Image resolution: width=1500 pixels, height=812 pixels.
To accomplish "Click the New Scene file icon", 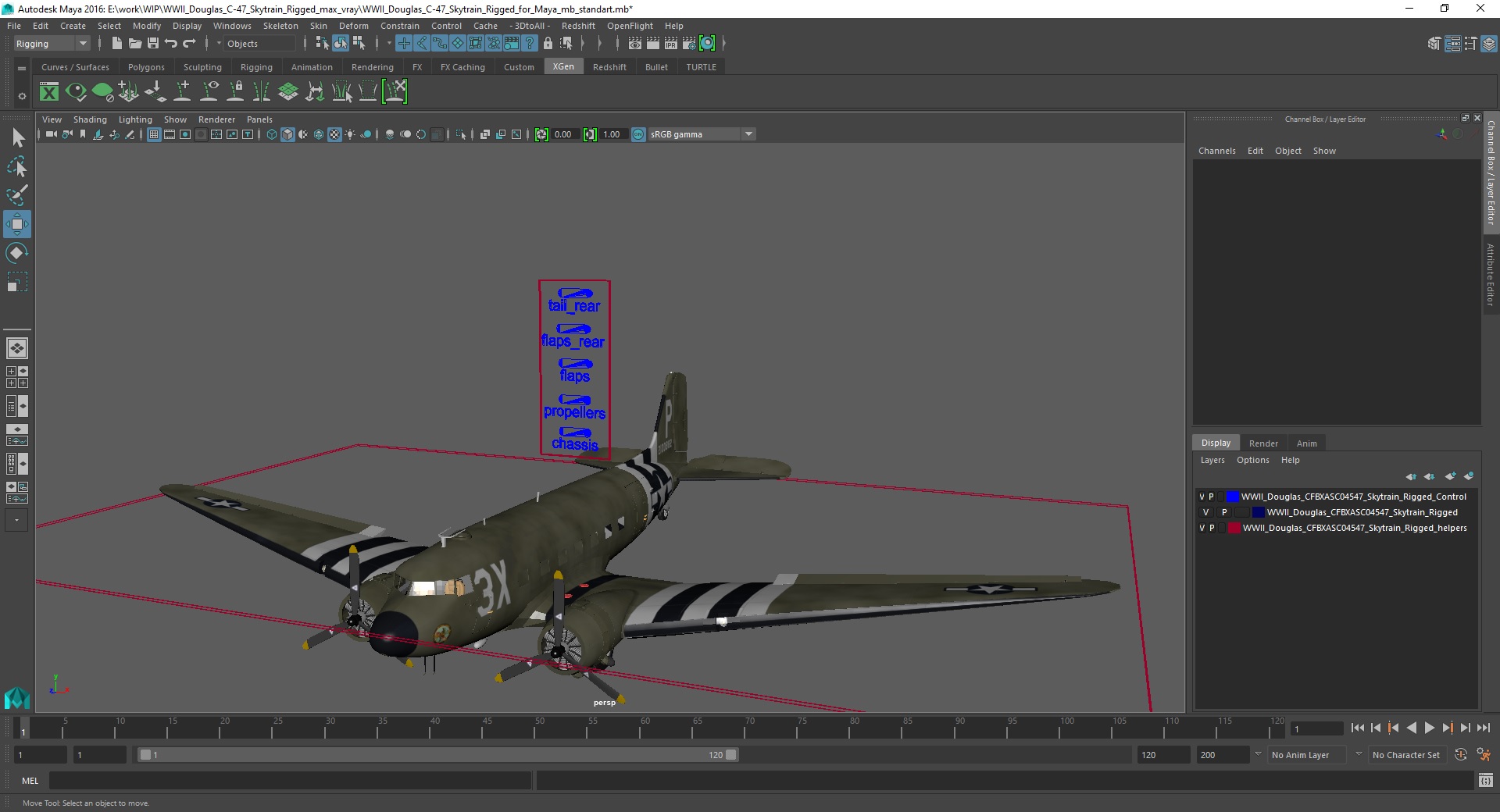I will (x=116, y=44).
